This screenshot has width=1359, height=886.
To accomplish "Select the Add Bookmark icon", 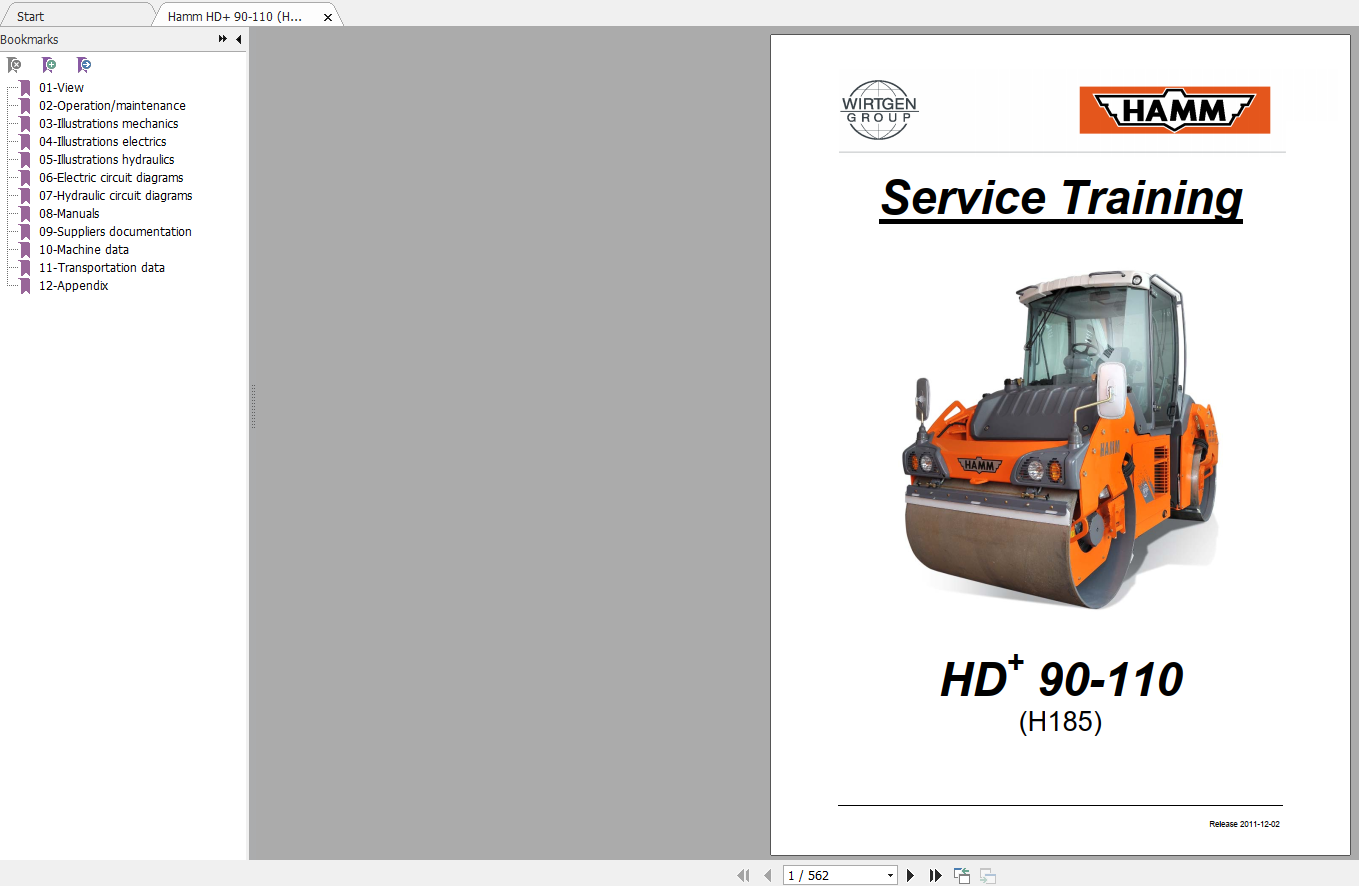I will coord(49,64).
